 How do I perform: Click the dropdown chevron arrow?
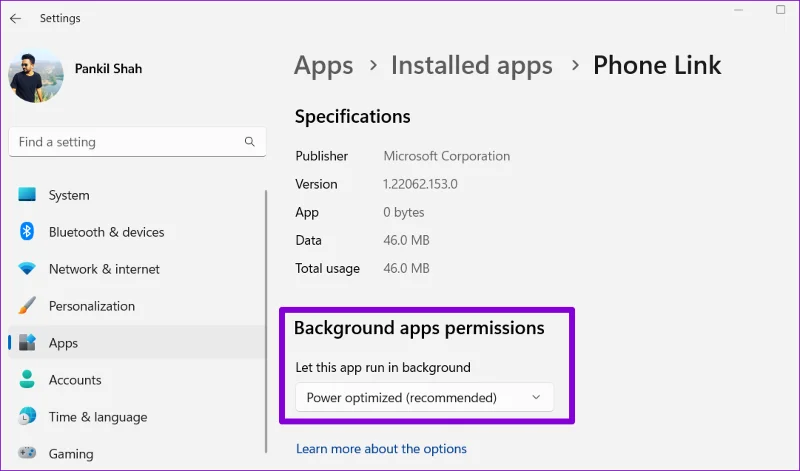click(536, 397)
